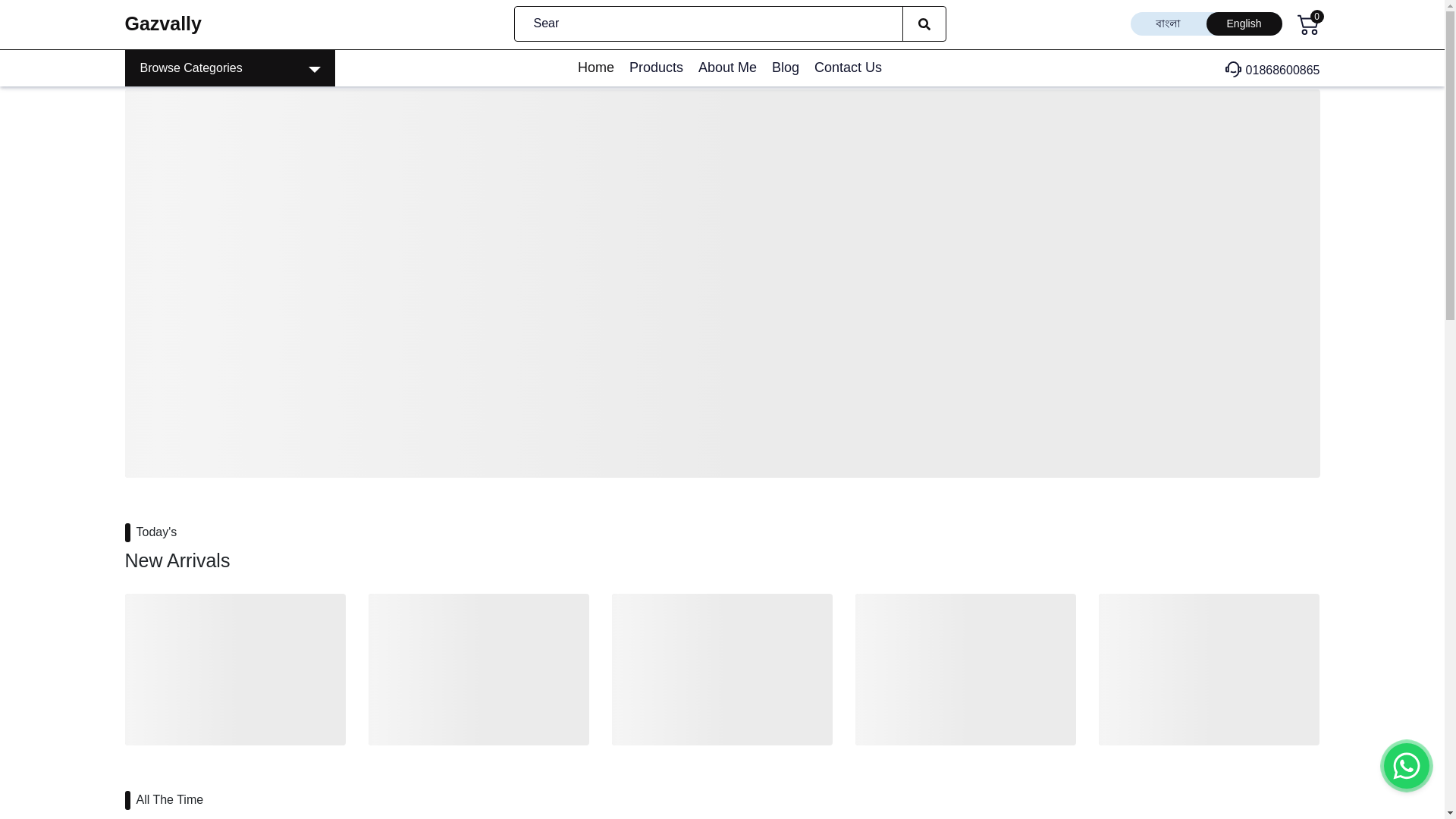The image size is (1456, 819).
Task: Open About Me page
Action: point(727,67)
